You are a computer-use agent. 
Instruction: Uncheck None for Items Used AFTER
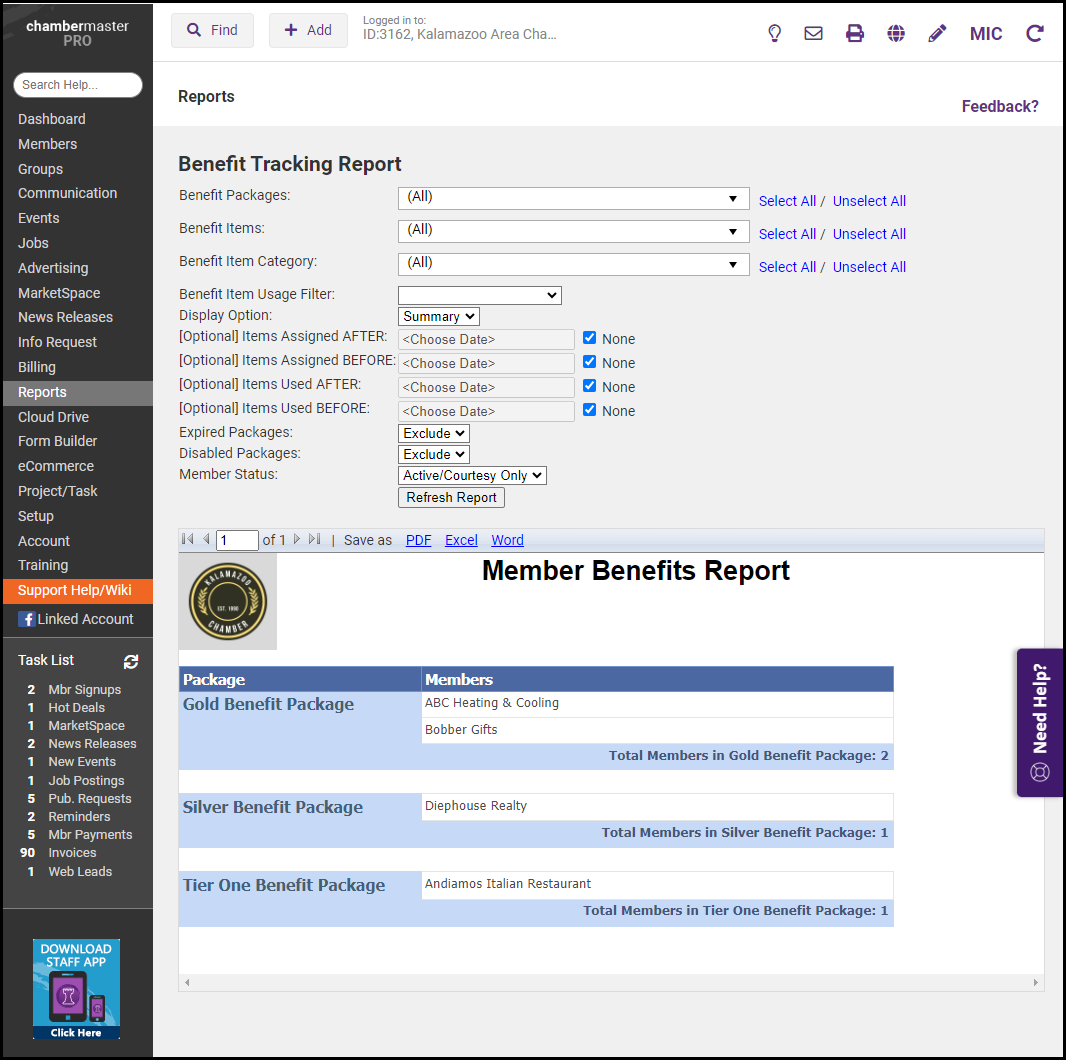click(x=590, y=386)
